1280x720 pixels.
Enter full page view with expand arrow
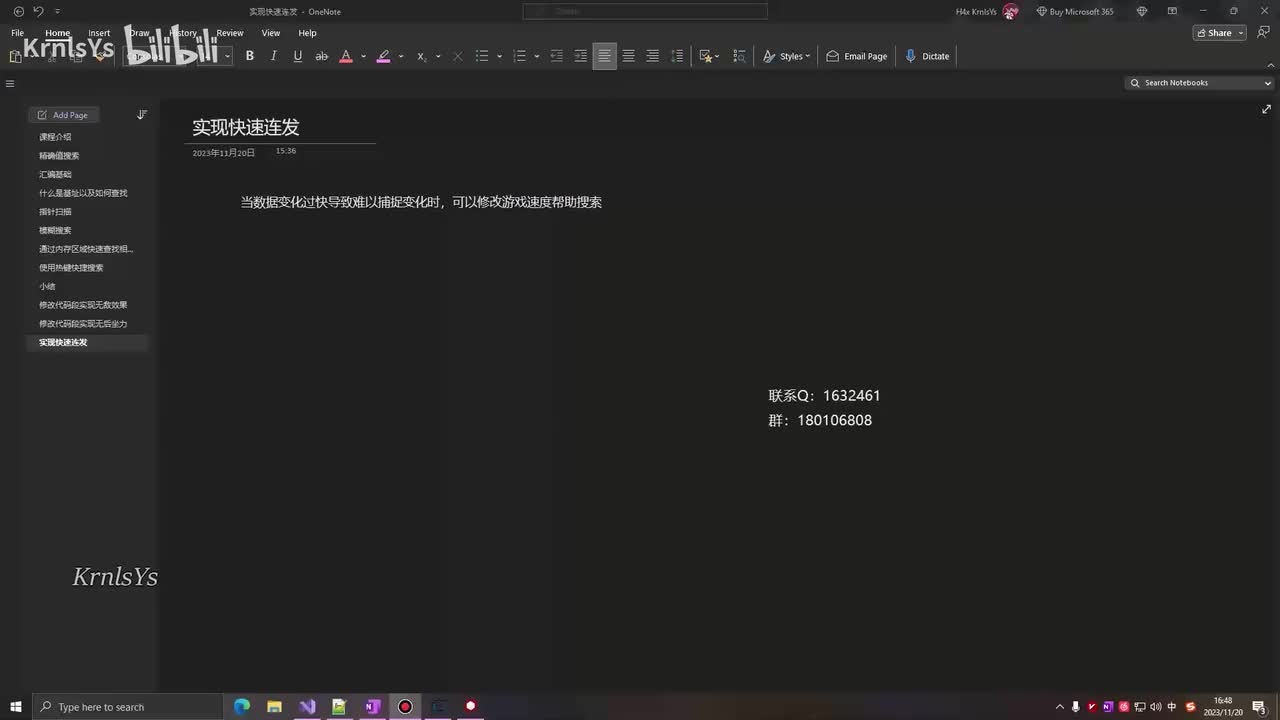point(1266,109)
